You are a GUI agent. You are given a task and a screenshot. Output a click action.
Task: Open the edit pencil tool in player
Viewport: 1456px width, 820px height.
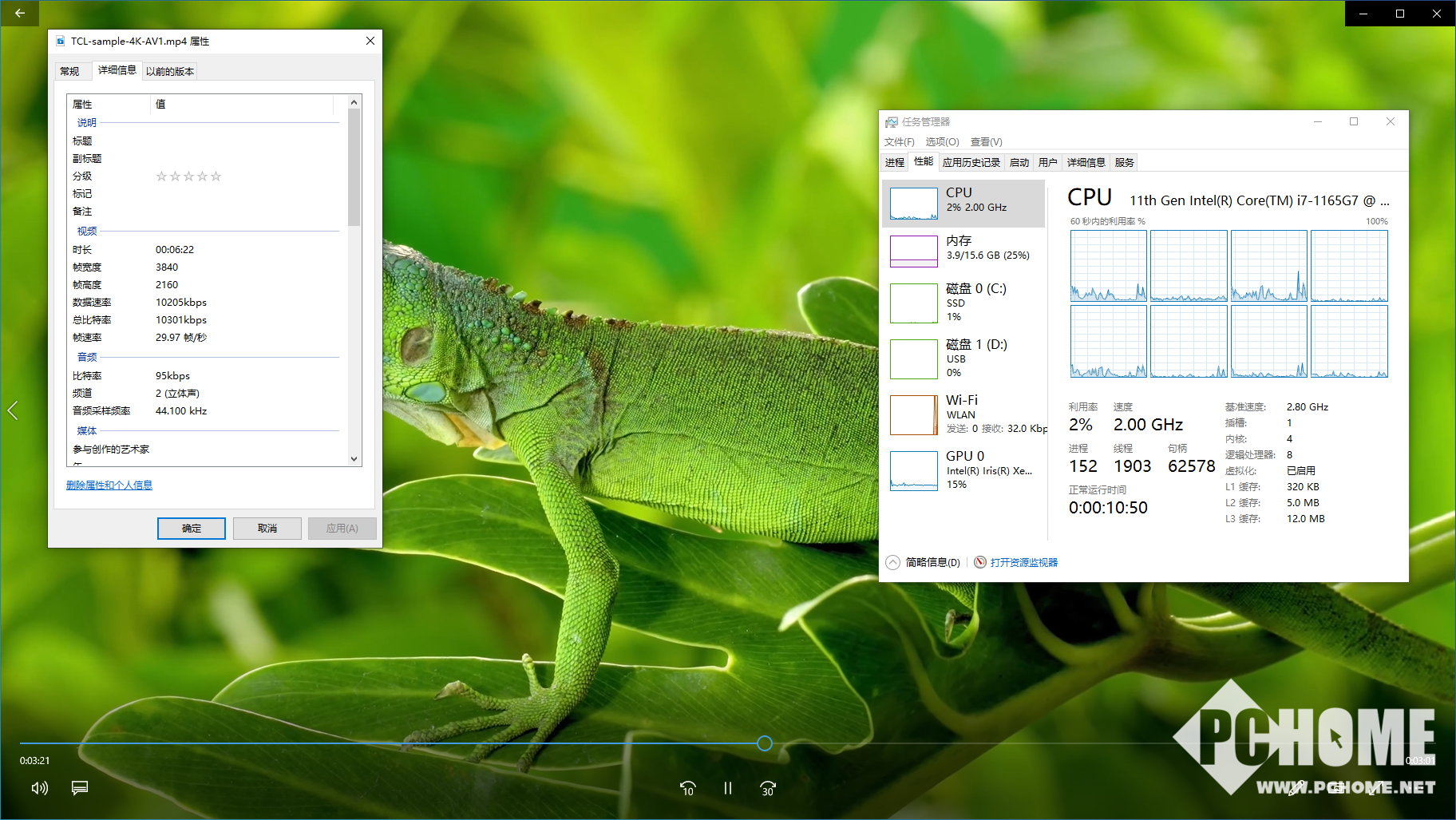[x=1298, y=788]
